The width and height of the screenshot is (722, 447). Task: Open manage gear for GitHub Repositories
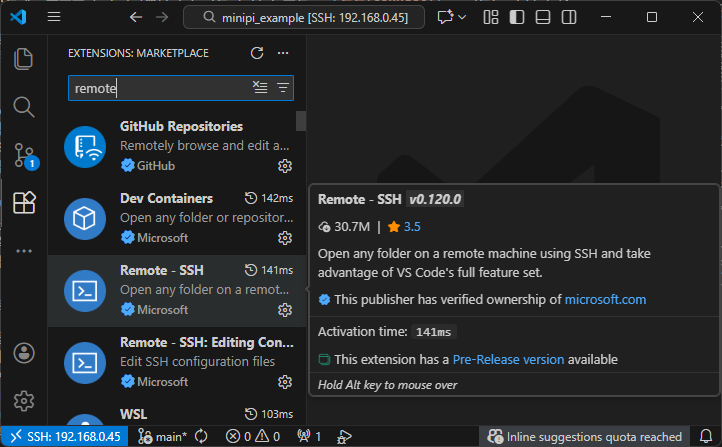285,166
